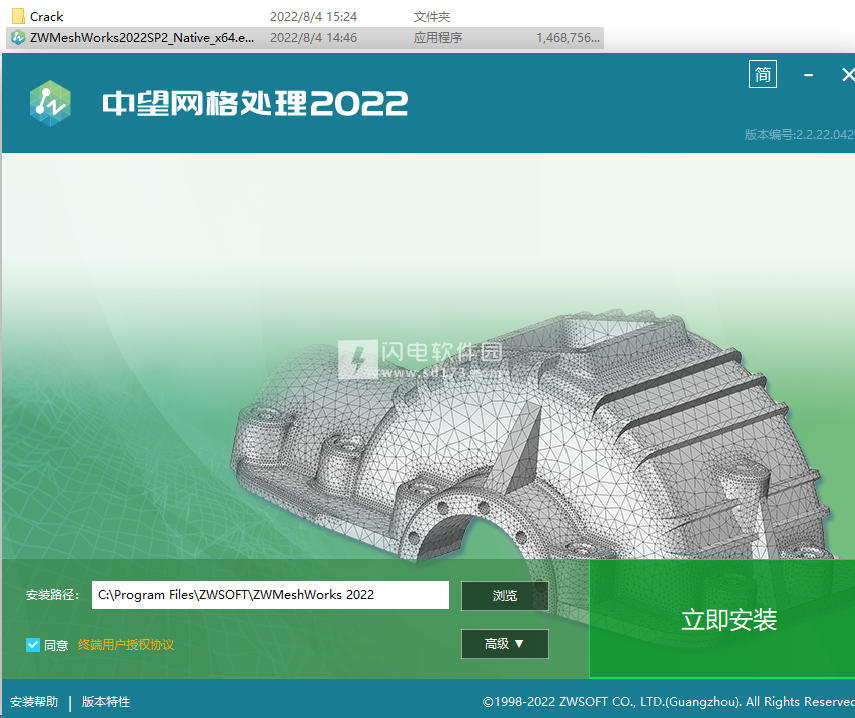Image resolution: width=855 pixels, height=718 pixels.
Task: Expand the 高级 advanced options dropdown
Action: (x=504, y=644)
